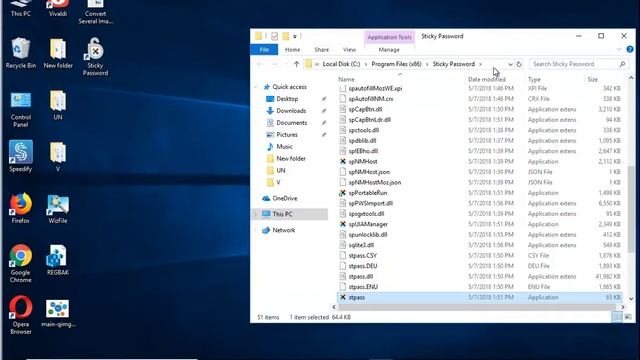Screen dimensions: 640x360
Task: Open the Sticky Password desktop shortcut
Action: click(95, 57)
